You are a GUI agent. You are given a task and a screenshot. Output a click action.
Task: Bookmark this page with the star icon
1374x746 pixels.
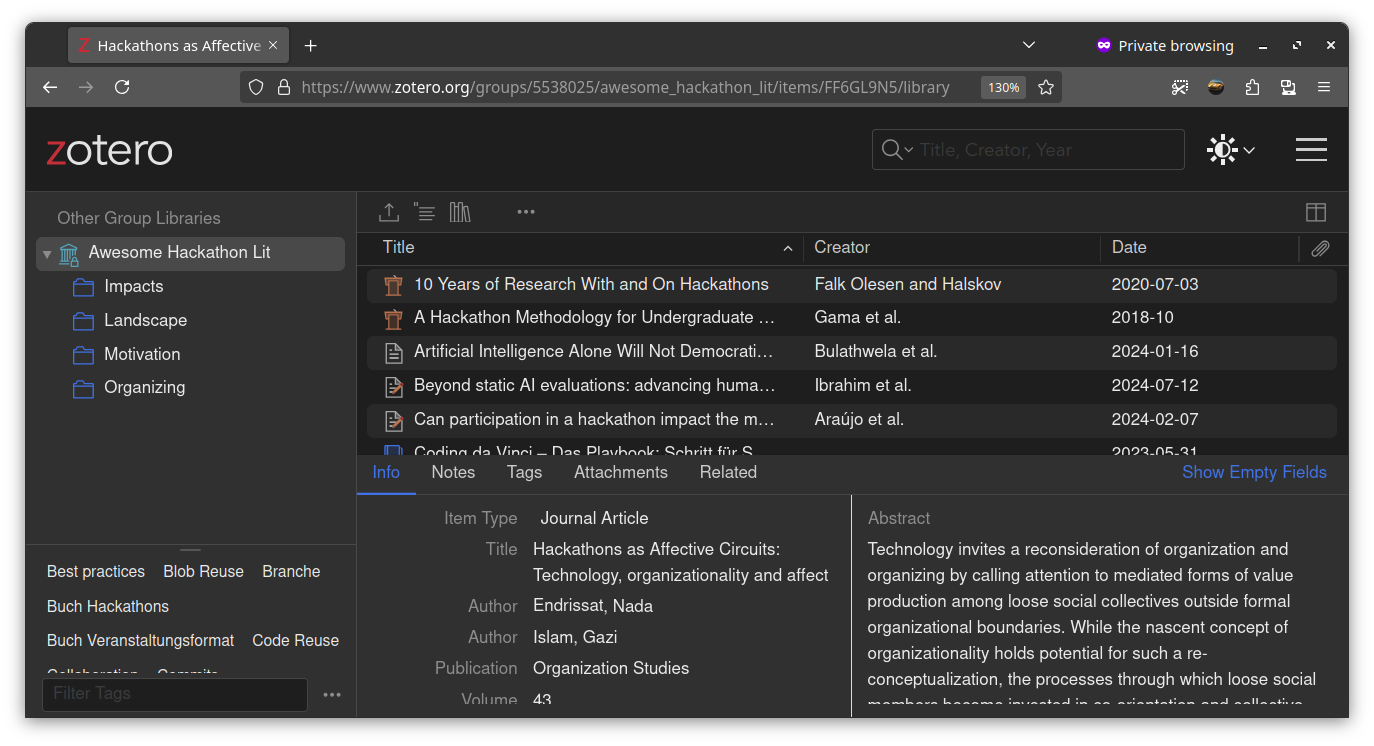point(1046,87)
